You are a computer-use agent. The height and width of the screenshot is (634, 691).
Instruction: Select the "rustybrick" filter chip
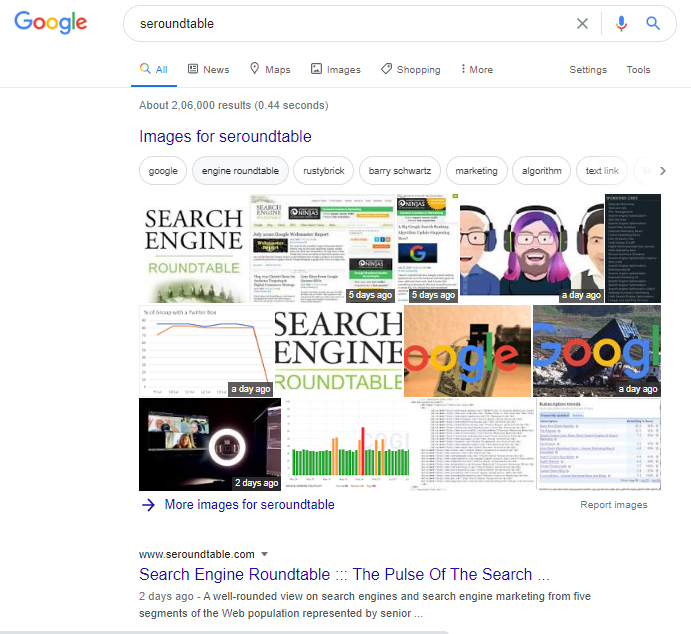323,171
